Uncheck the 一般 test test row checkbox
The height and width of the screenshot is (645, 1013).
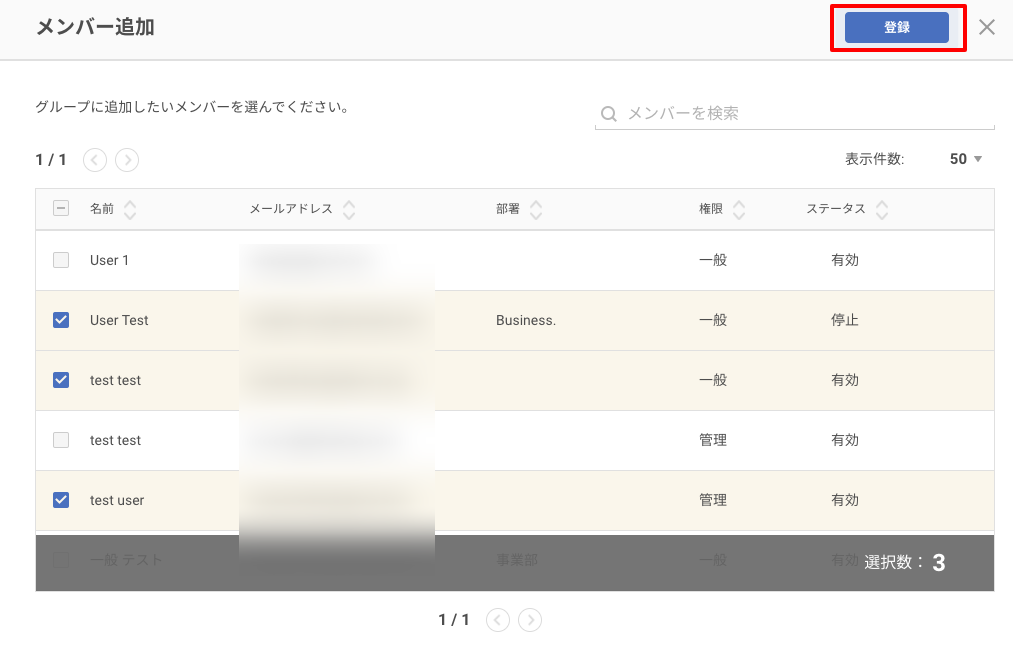[61, 380]
